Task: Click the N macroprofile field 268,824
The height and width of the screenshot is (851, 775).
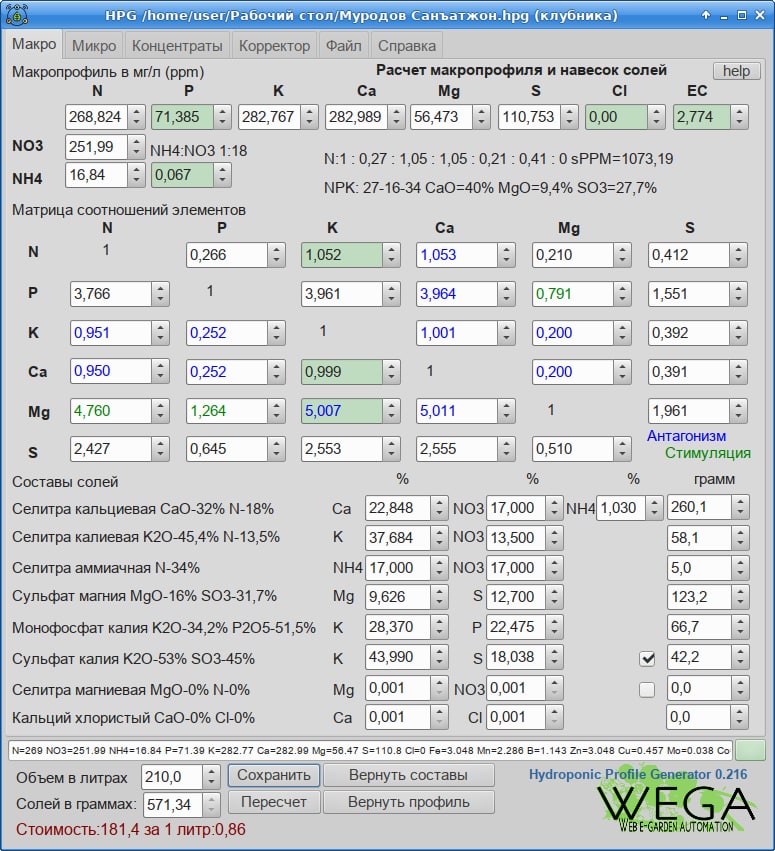Action: [x=97, y=117]
